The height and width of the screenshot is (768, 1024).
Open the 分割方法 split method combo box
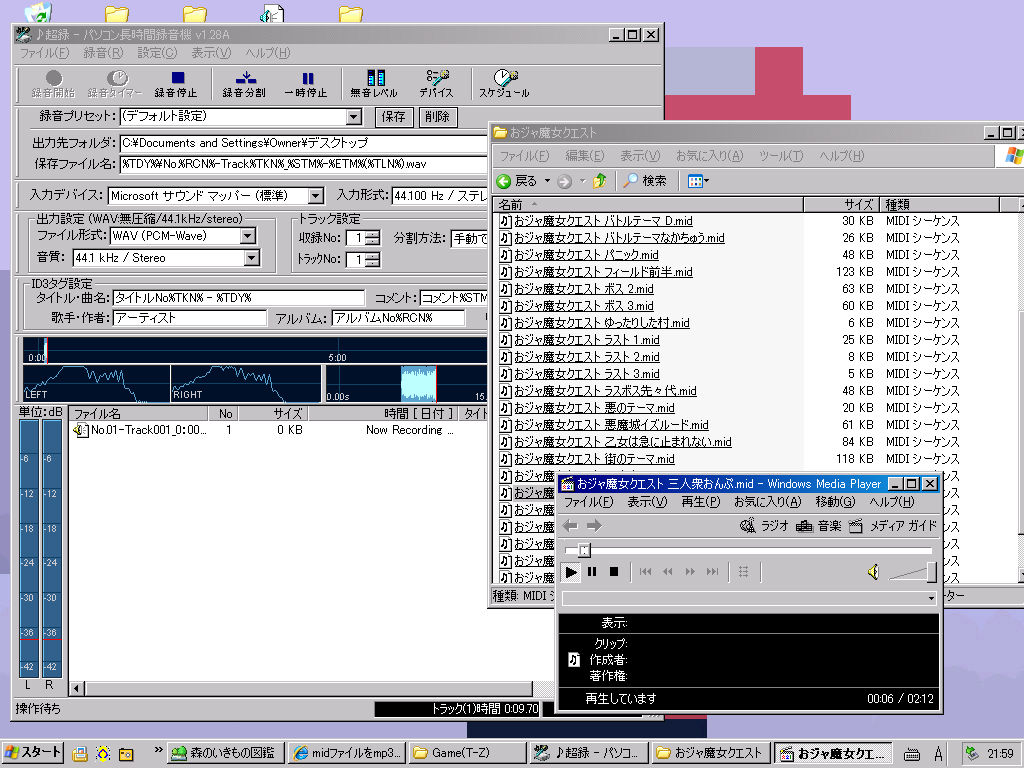[x=469, y=238]
